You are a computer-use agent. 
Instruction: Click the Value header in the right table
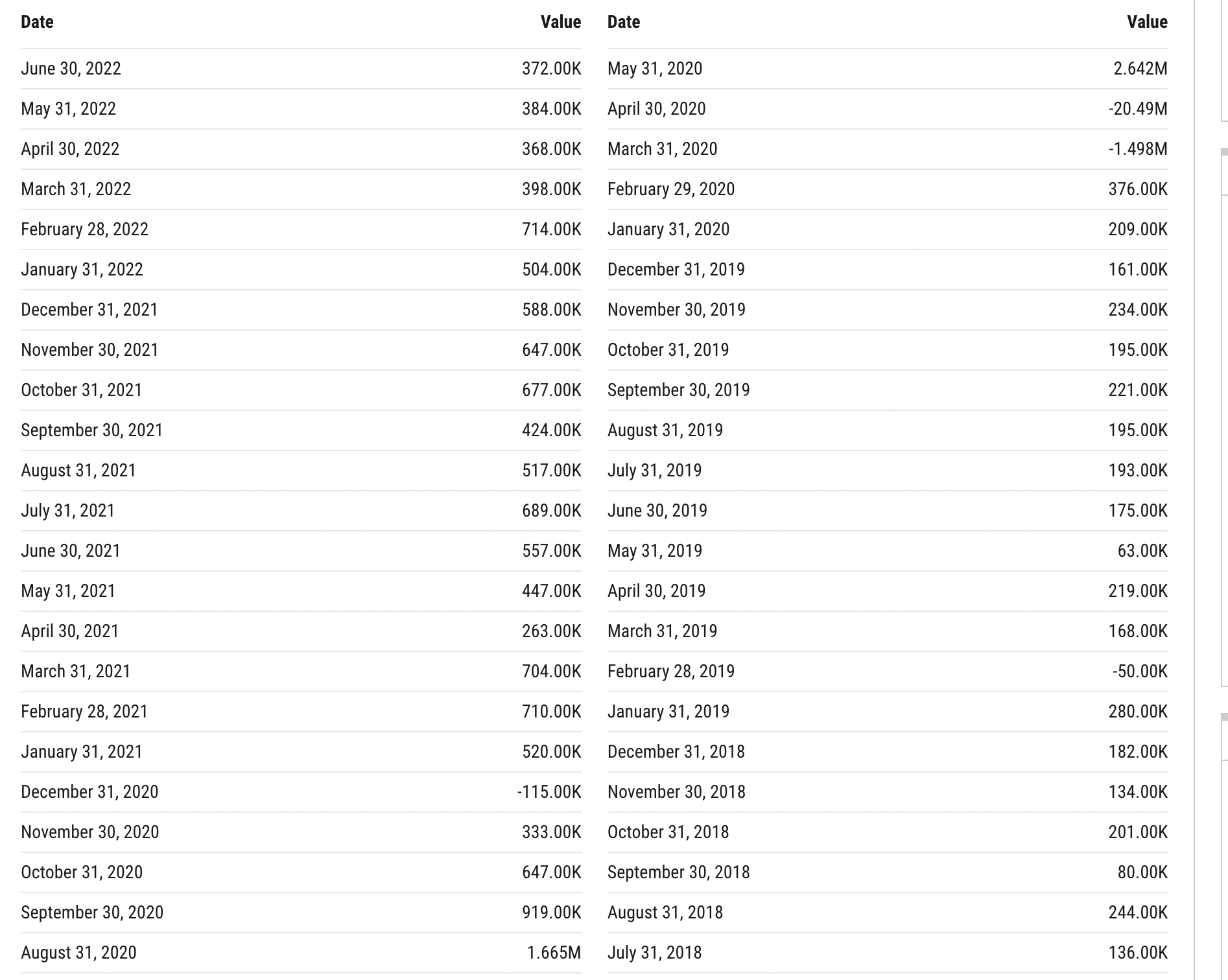[1146, 22]
